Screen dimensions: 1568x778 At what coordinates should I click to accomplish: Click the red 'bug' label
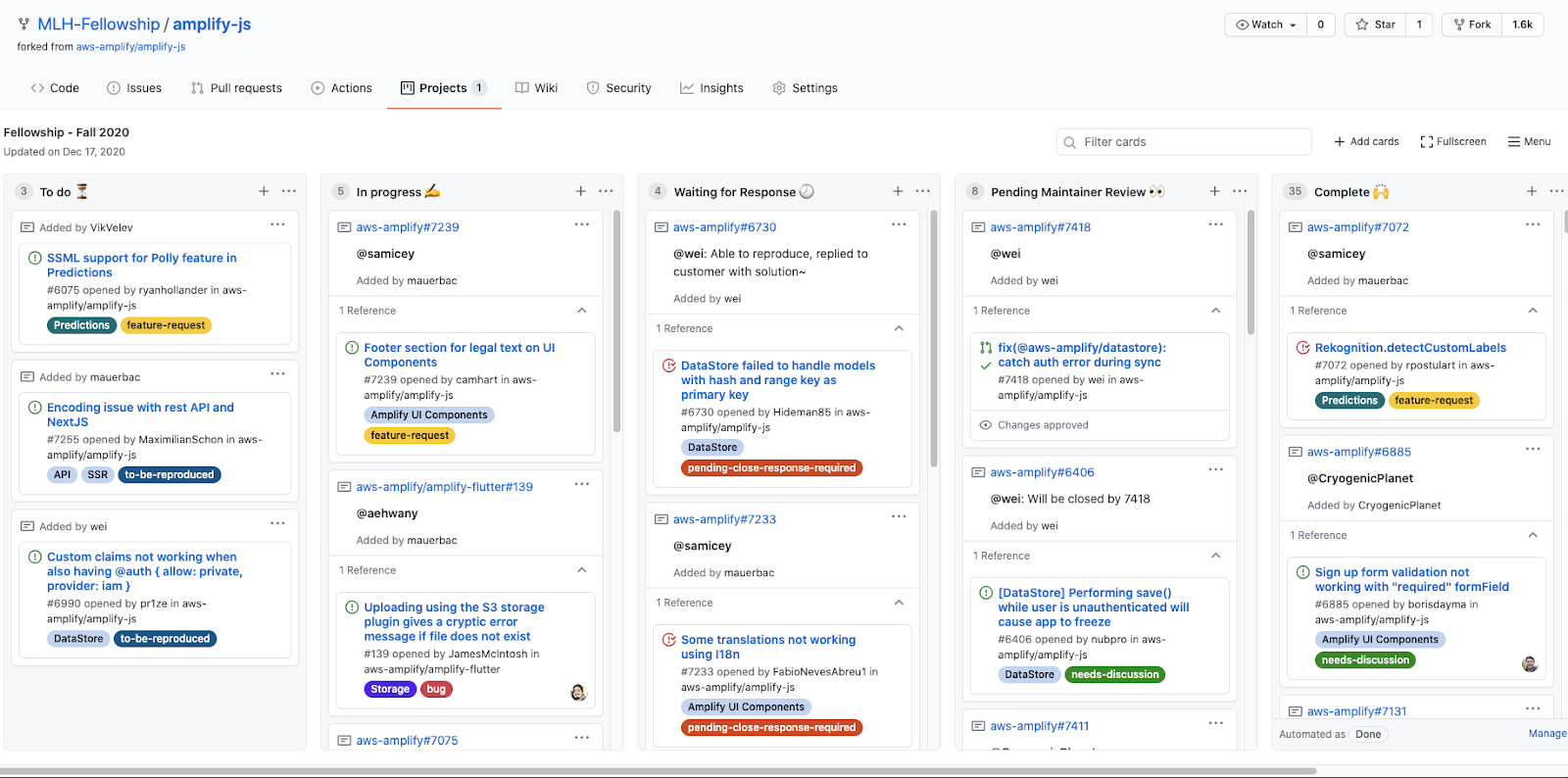pos(436,690)
